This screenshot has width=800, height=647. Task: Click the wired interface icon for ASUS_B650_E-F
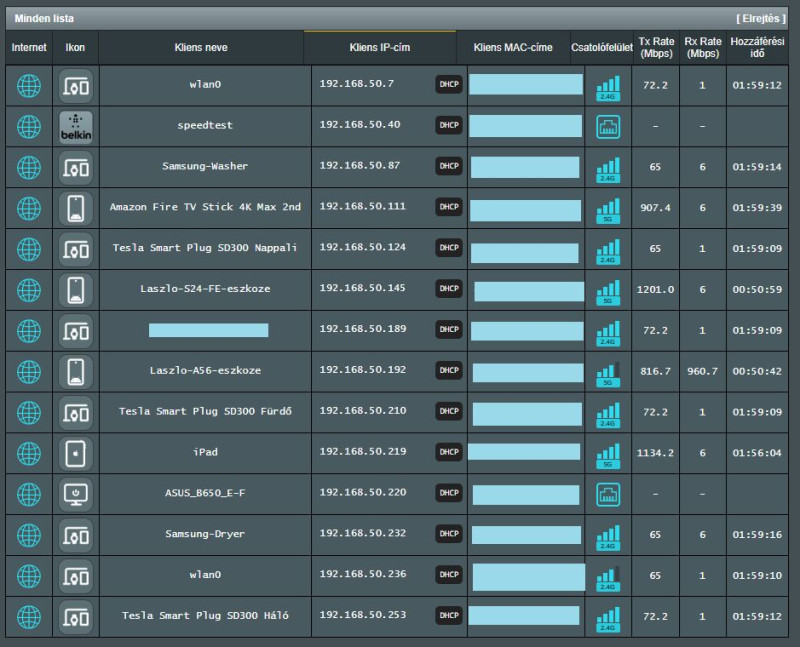(x=608, y=493)
